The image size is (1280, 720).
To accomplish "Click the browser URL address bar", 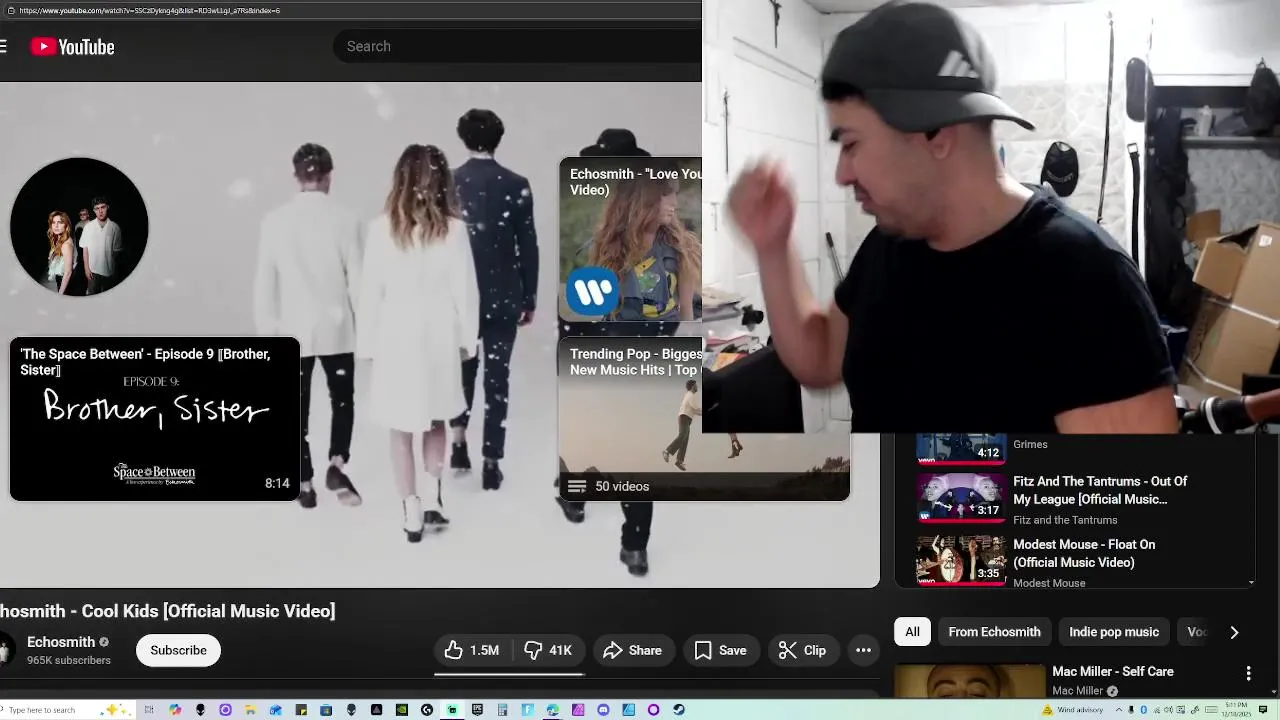I will coord(350,10).
